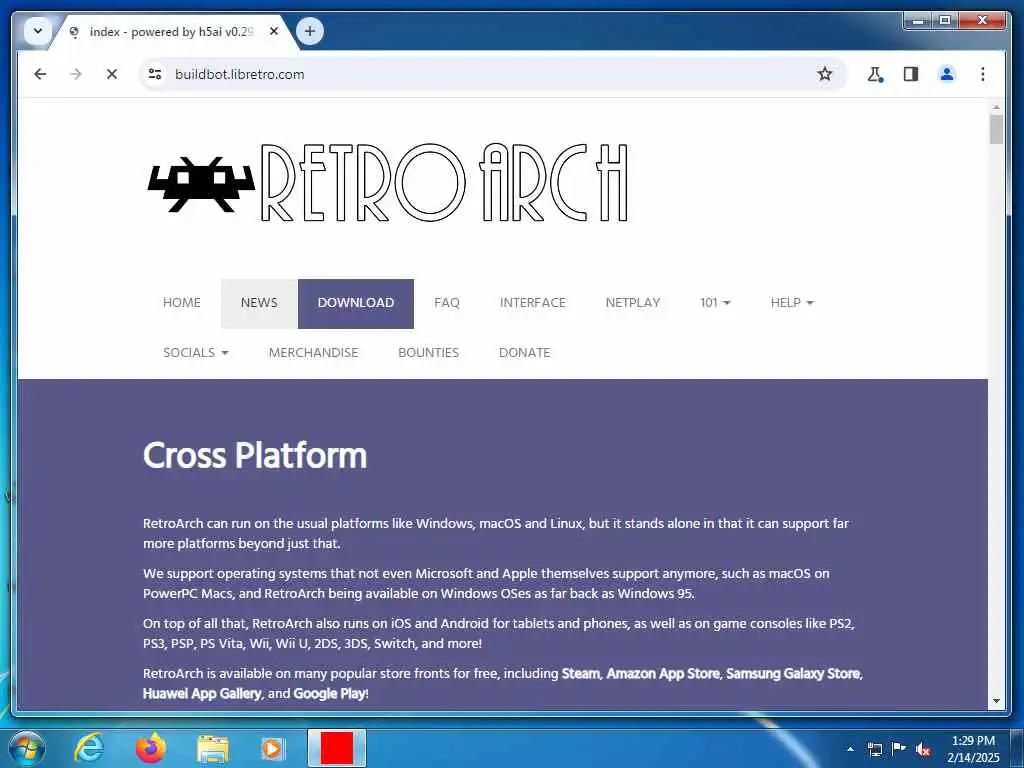Click the Show desktop strip

click(1017, 748)
